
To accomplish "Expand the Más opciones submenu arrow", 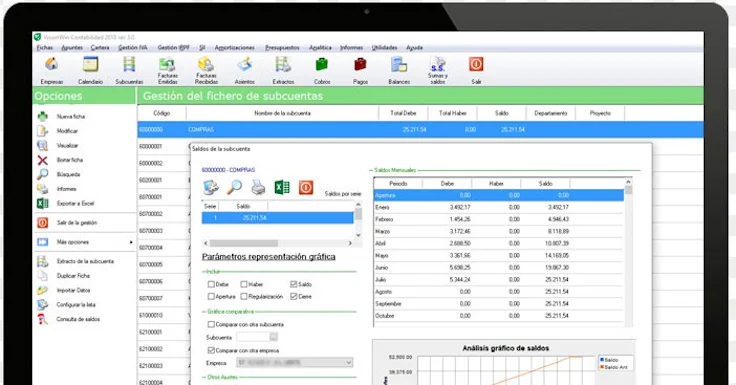I will pyautogui.click(x=131, y=242).
